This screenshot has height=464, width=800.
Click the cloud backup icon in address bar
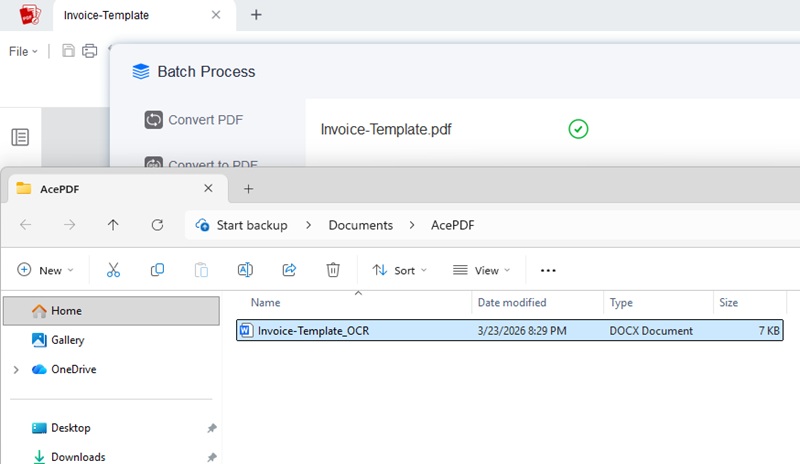202,225
